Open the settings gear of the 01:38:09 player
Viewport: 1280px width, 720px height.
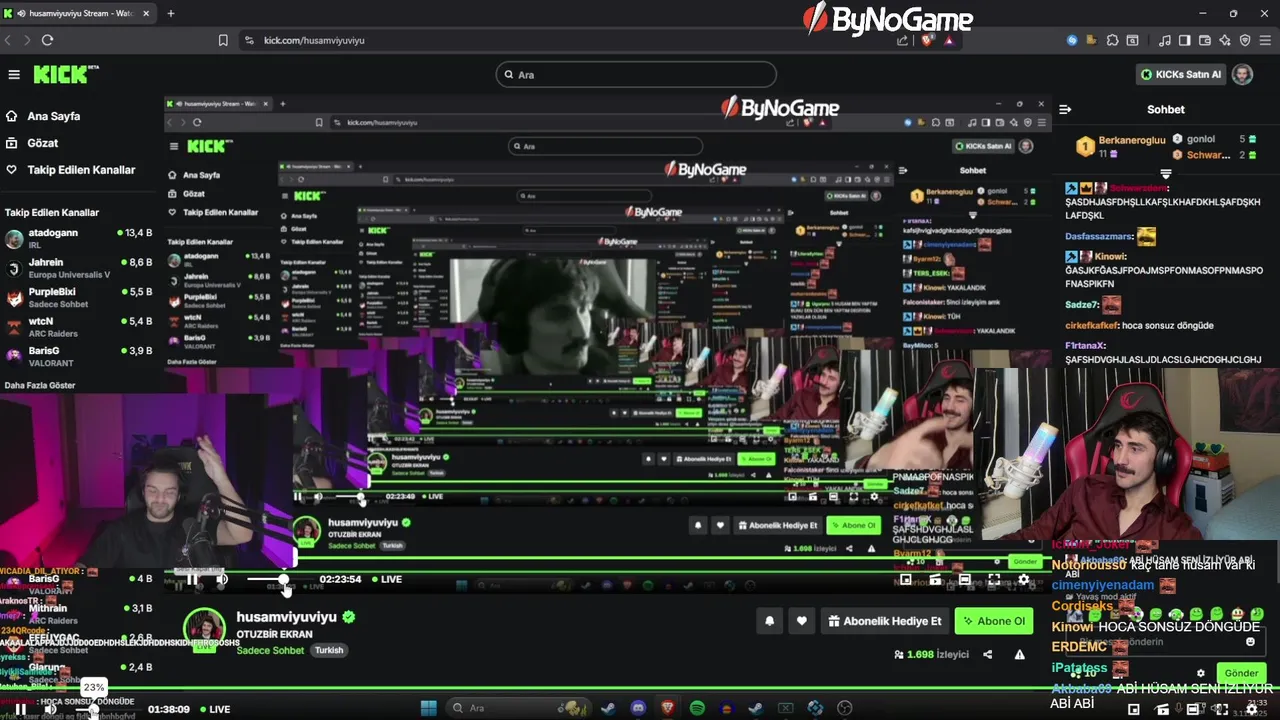(x=1251, y=709)
